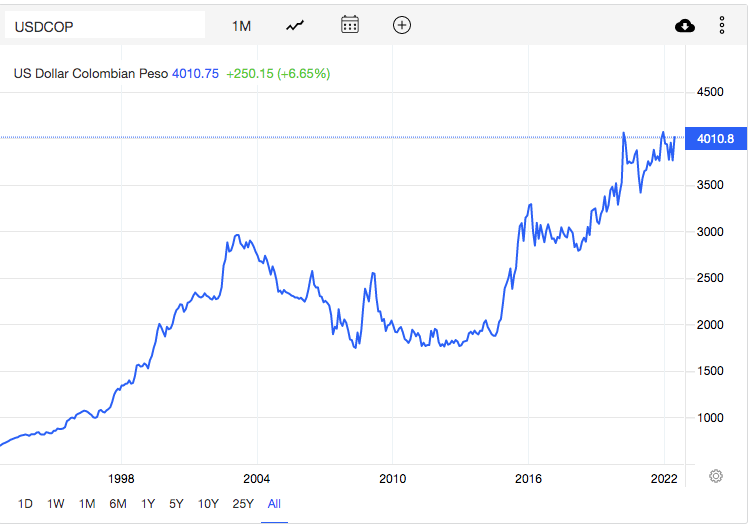Select the 5Y time range

tap(176, 503)
